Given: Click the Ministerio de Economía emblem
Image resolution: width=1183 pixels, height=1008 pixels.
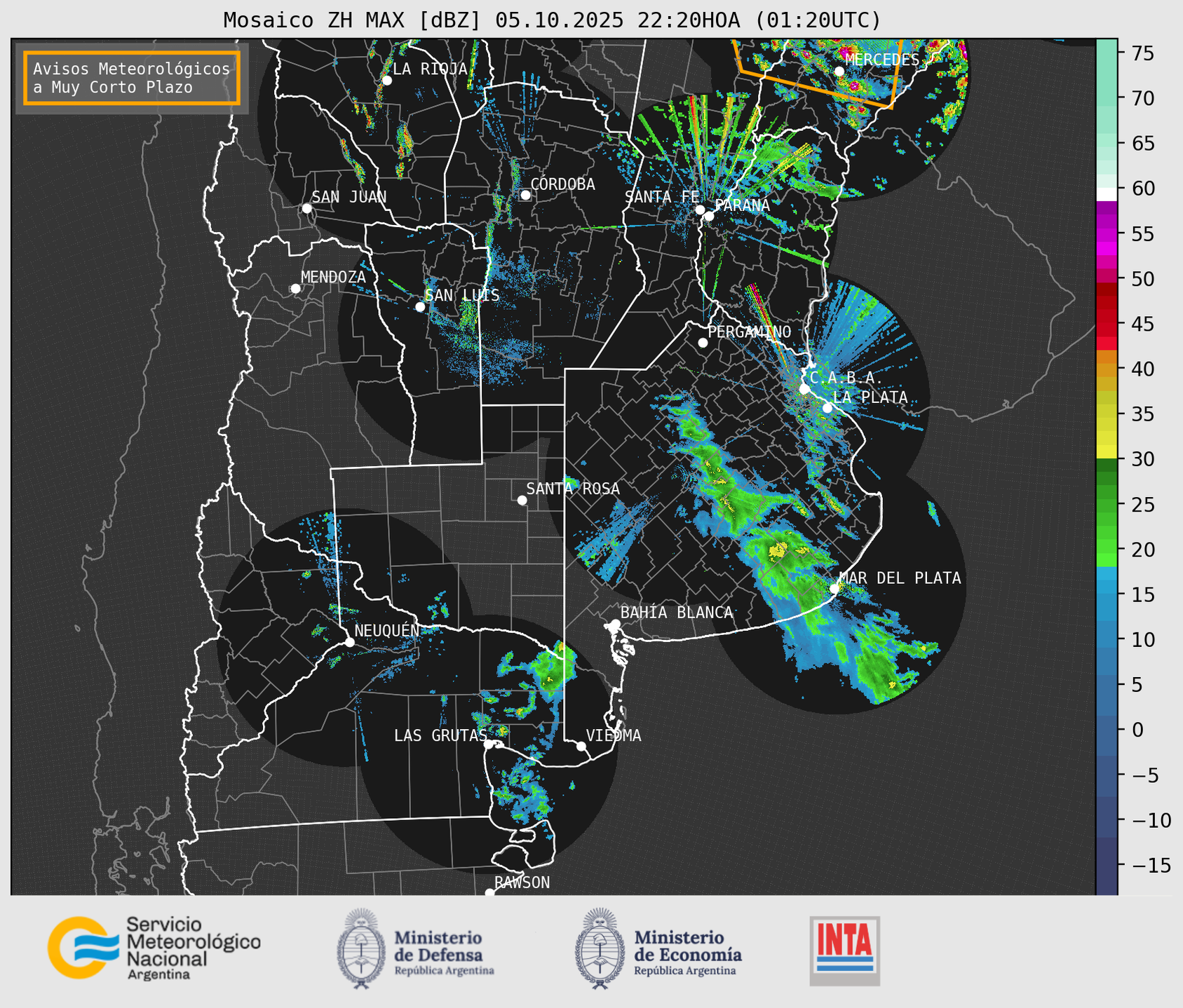Looking at the screenshot, I should 600,948.
